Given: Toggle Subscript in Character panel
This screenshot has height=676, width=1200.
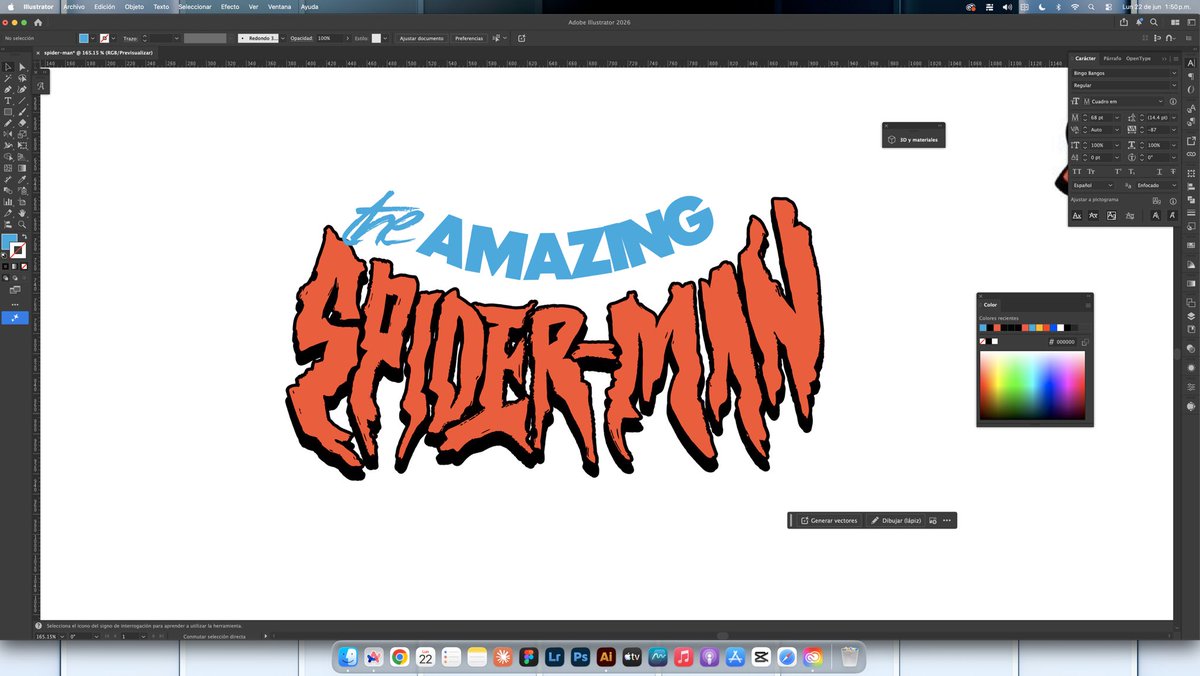Looking at the screenshot, I should pyautogui.click(x=1132, y=172).
